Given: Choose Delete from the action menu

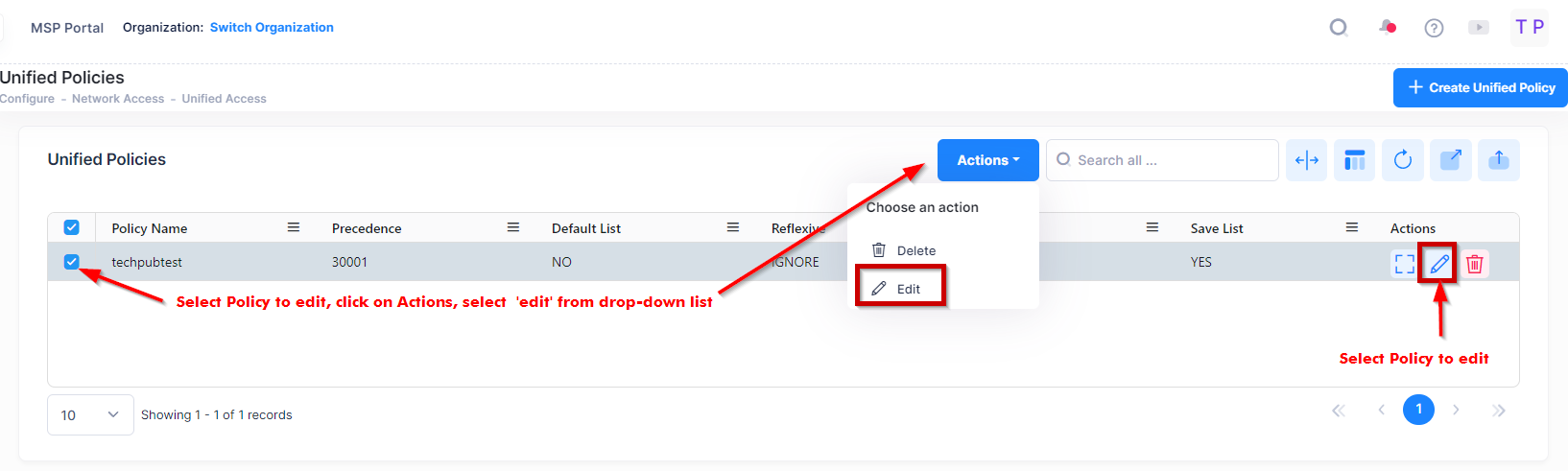Looking at the screenshot, I should tap(915, 250).
